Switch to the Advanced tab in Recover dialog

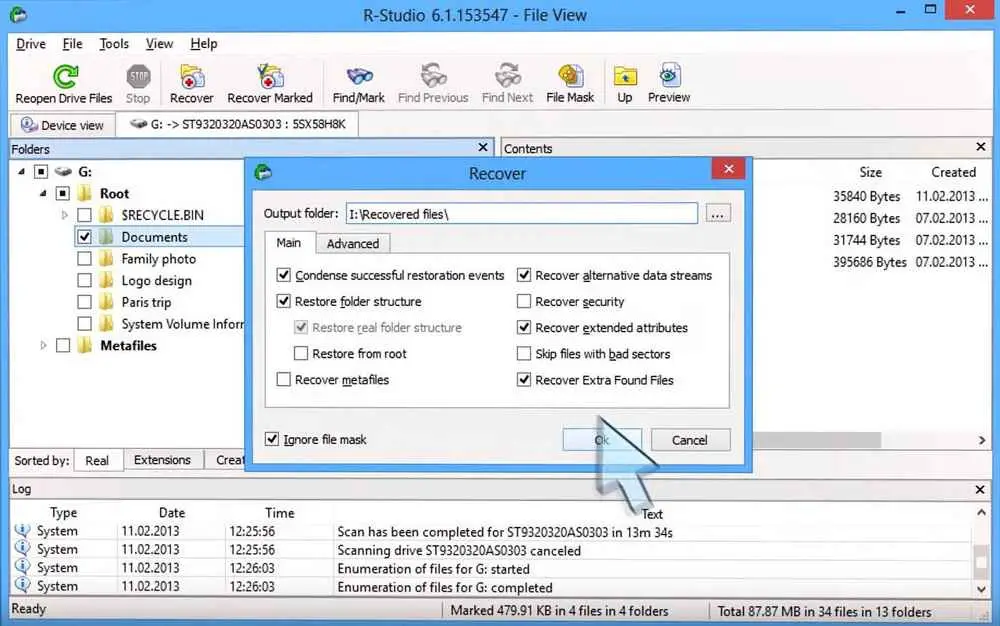coord(353,244)
